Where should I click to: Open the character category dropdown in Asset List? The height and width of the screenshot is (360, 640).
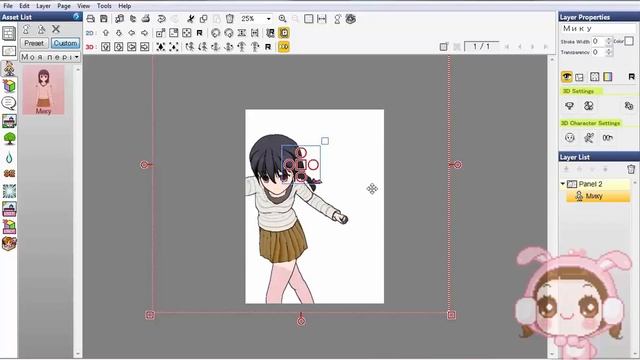click(x=50, y=57)
